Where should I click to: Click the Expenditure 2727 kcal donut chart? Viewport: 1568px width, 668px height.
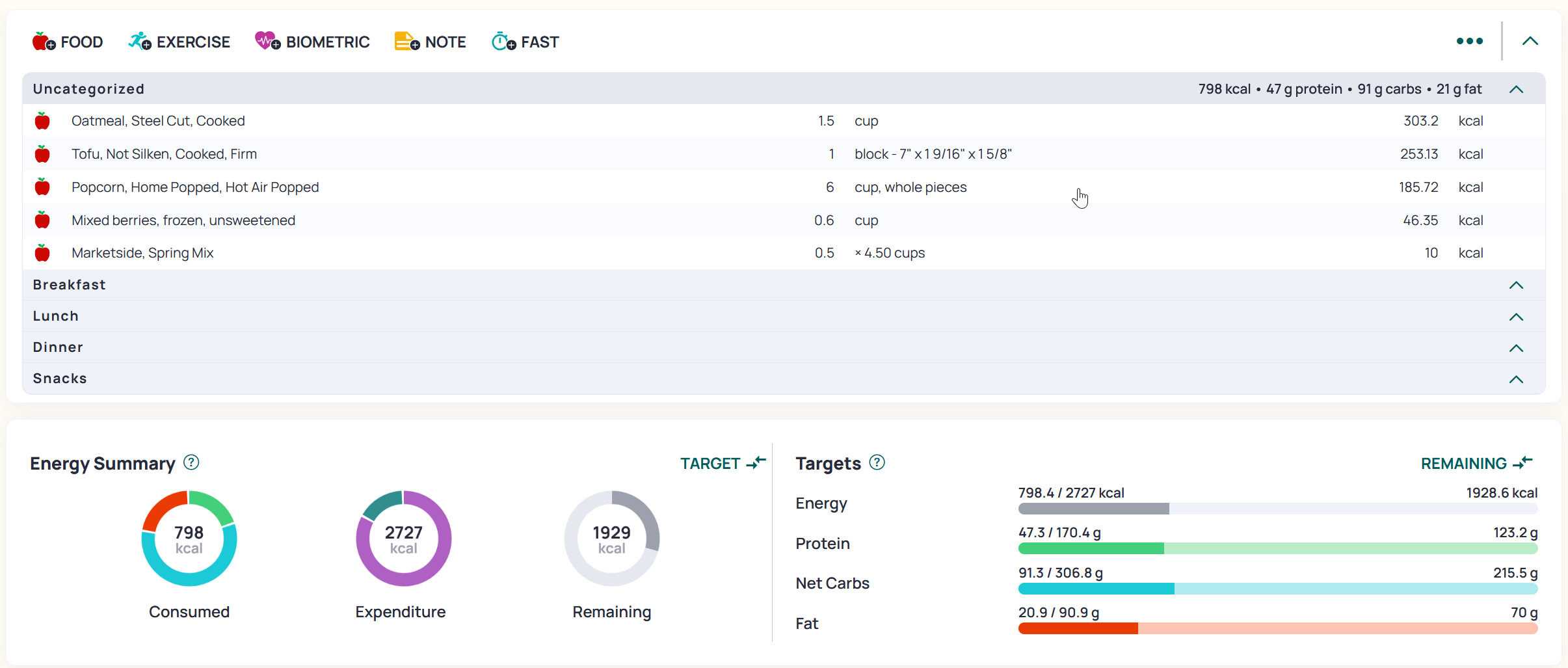click(x=404, y=539)
